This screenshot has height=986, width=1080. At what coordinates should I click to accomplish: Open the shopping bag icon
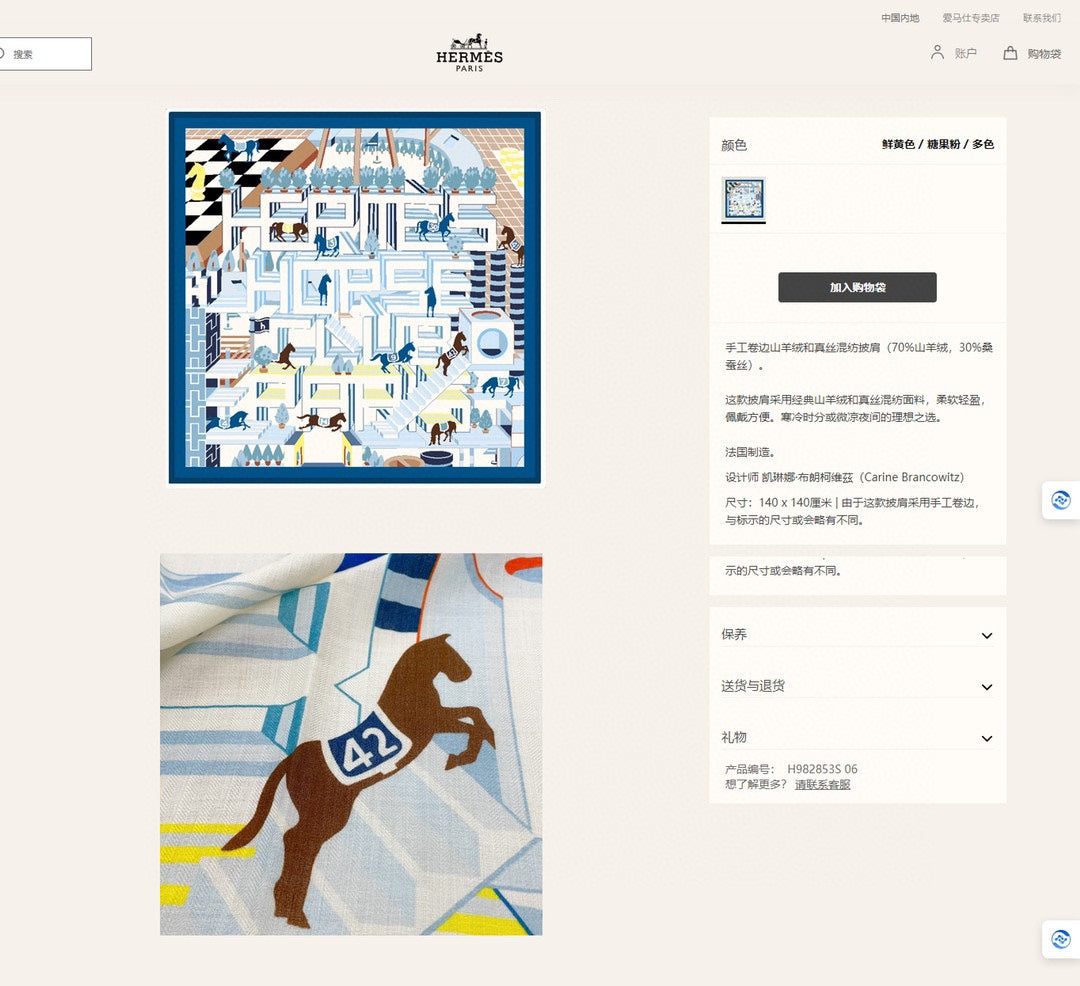pos(1010,53)
